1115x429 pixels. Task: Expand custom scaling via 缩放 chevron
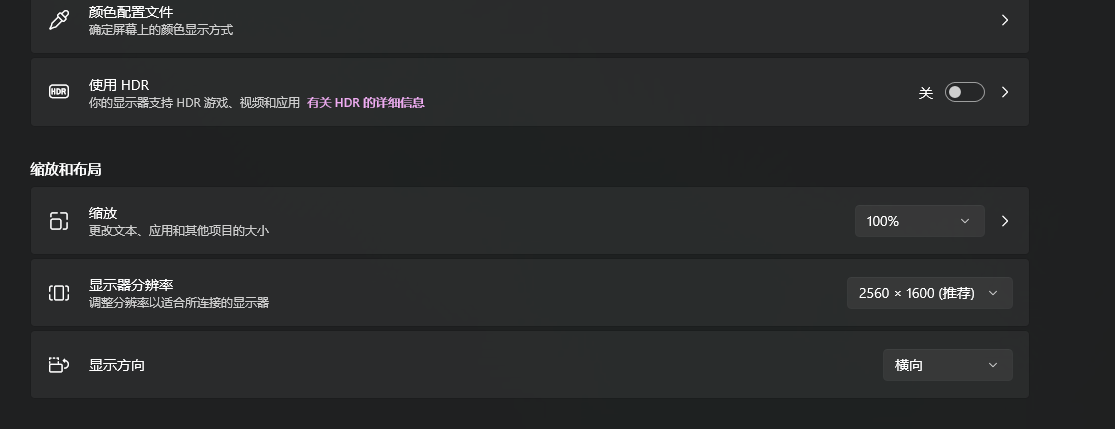tap(1005, 221)
